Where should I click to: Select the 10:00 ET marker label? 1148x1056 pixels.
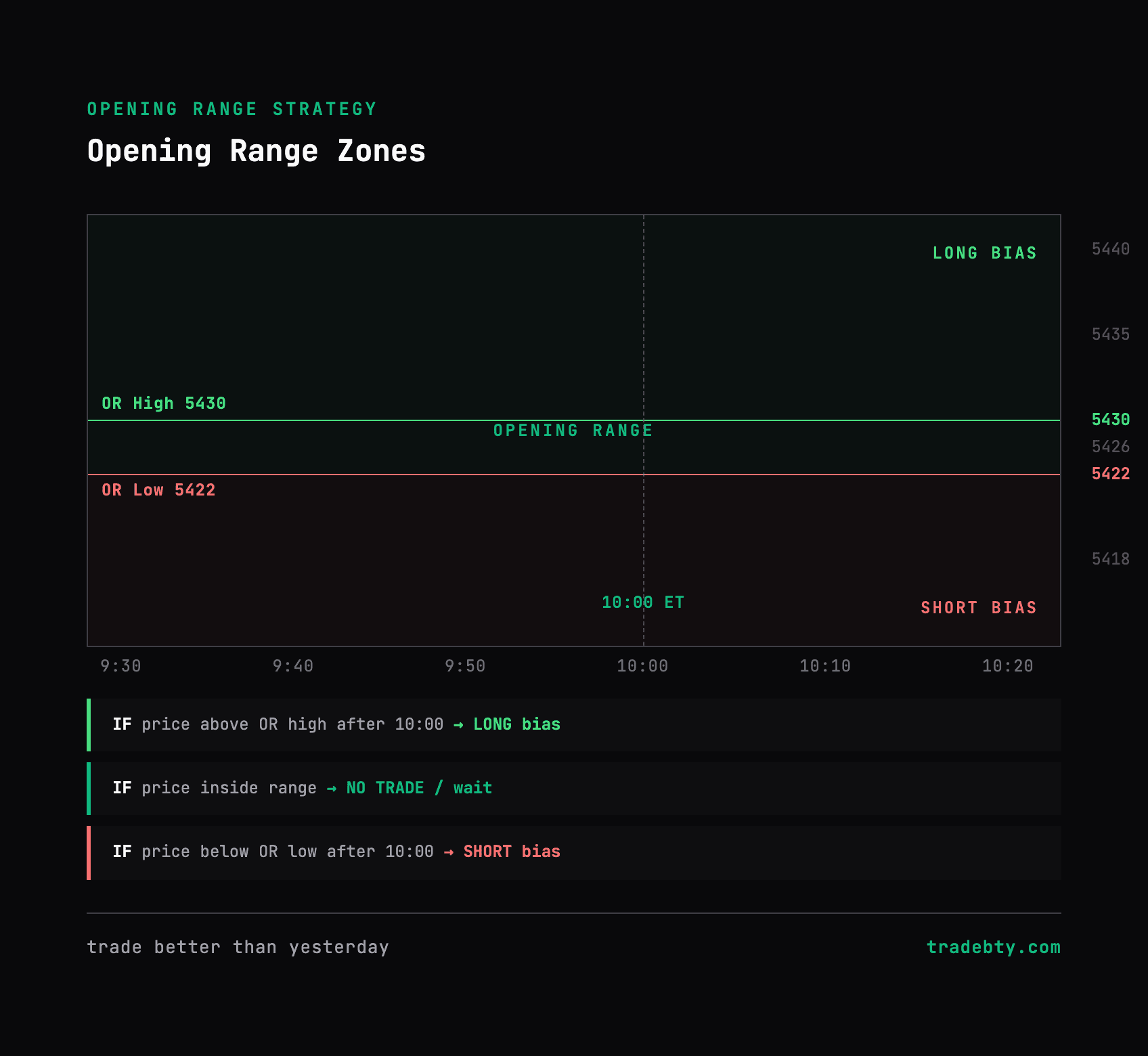pyautogui.click(x=642, y=601)
